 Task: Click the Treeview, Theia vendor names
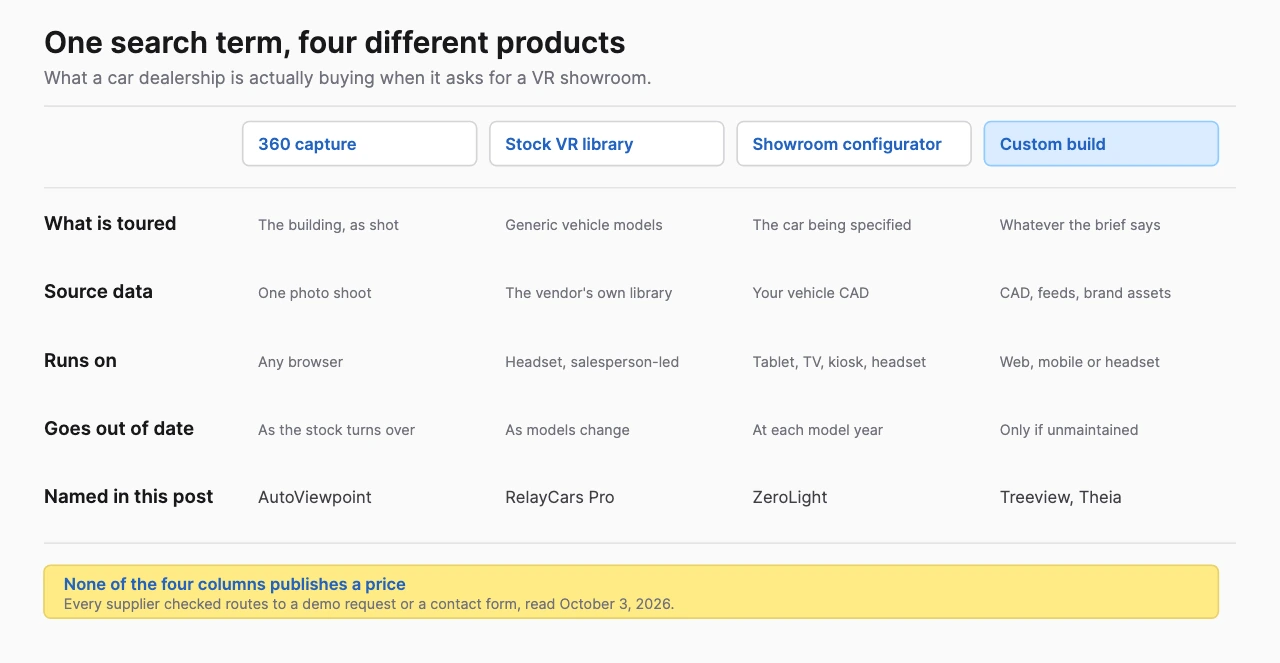(1061, 497)
